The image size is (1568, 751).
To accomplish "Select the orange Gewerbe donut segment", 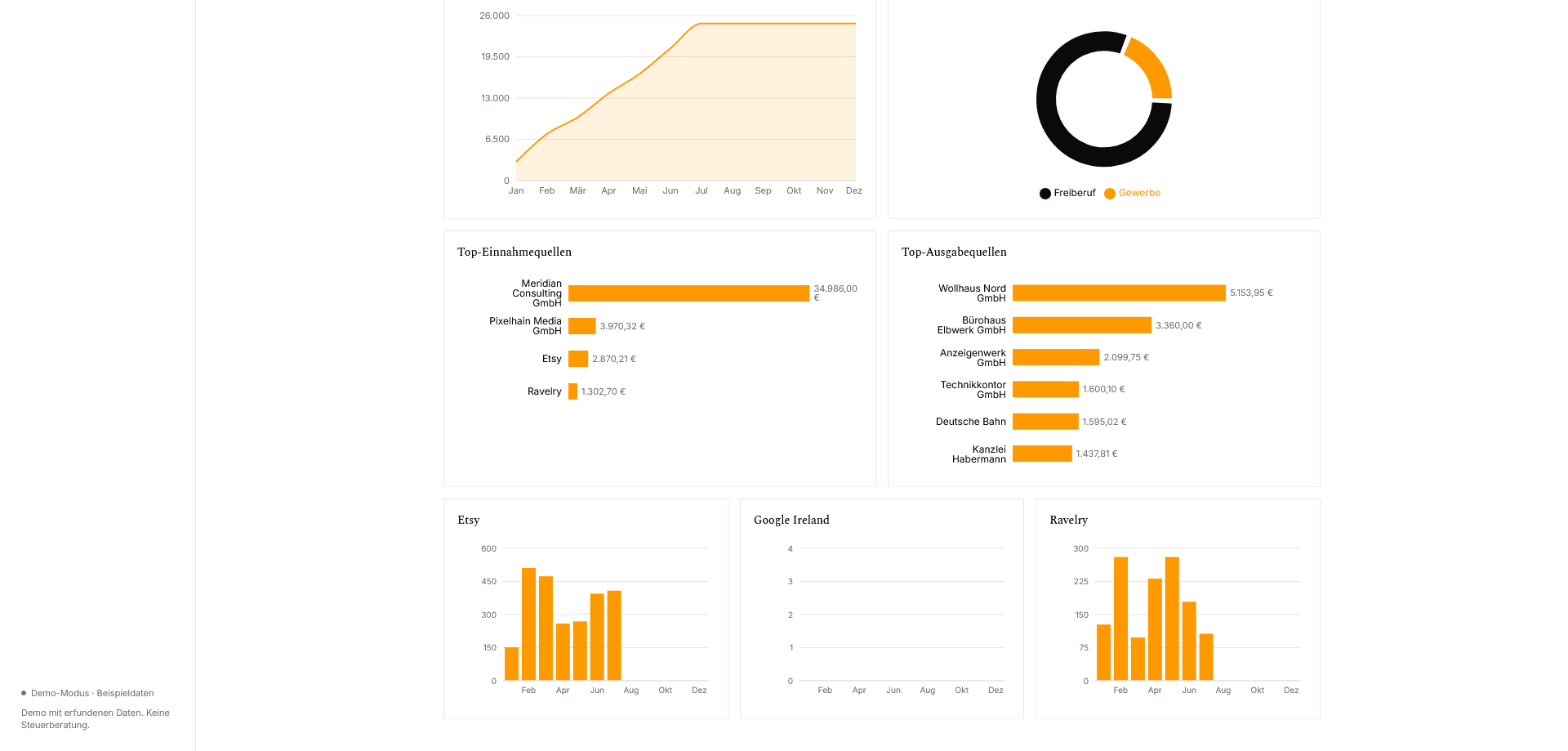I will [1152, 66].
